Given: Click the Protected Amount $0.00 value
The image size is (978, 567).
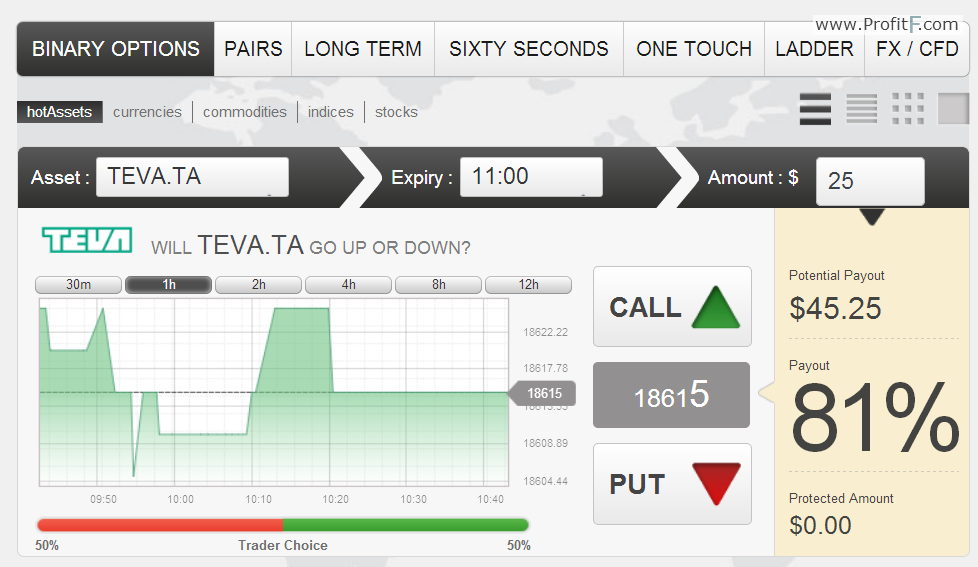Looking at the screenshot, I should 820,525.
